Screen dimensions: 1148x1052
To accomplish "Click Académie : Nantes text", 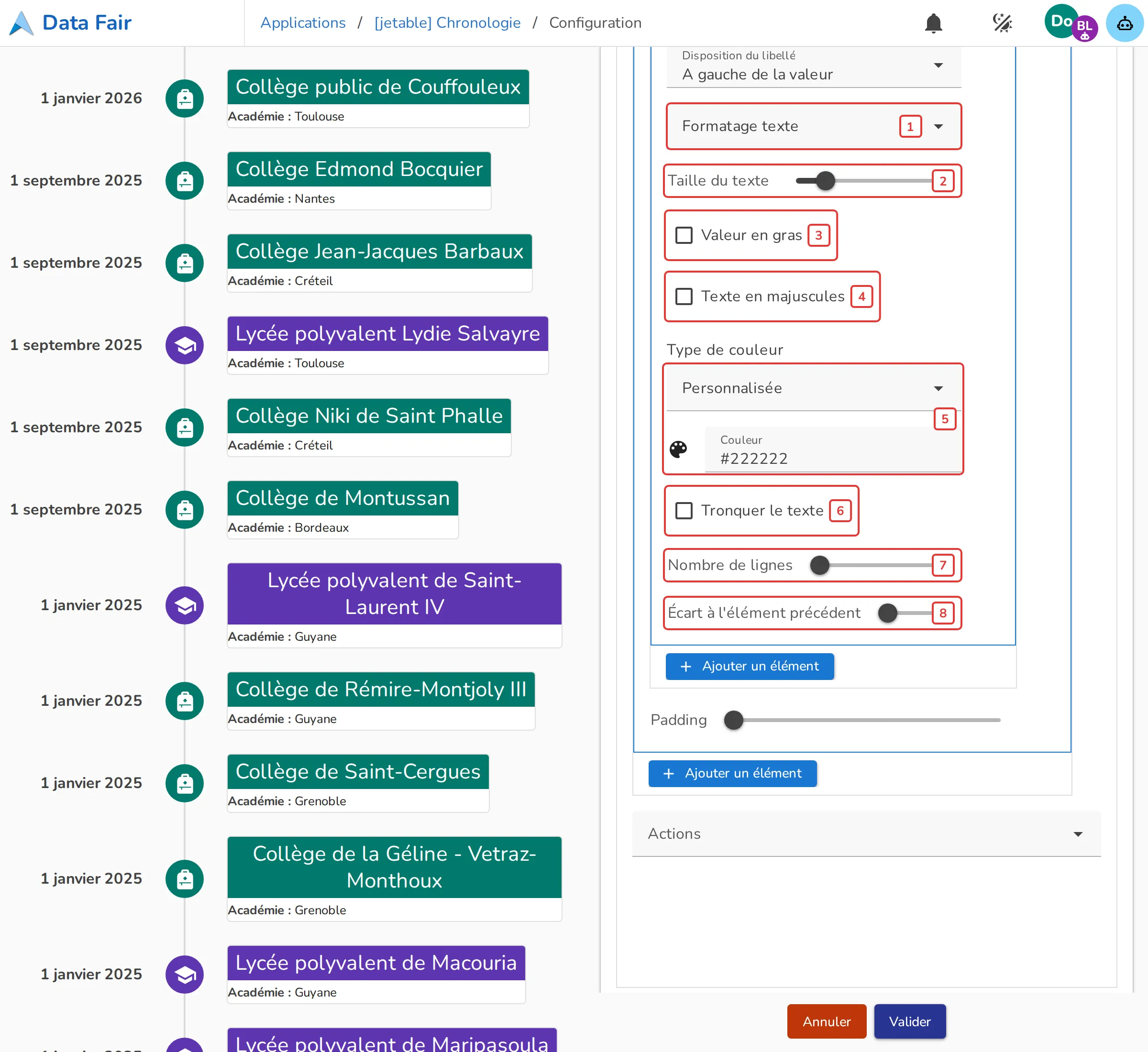I will tap(281, 198).
